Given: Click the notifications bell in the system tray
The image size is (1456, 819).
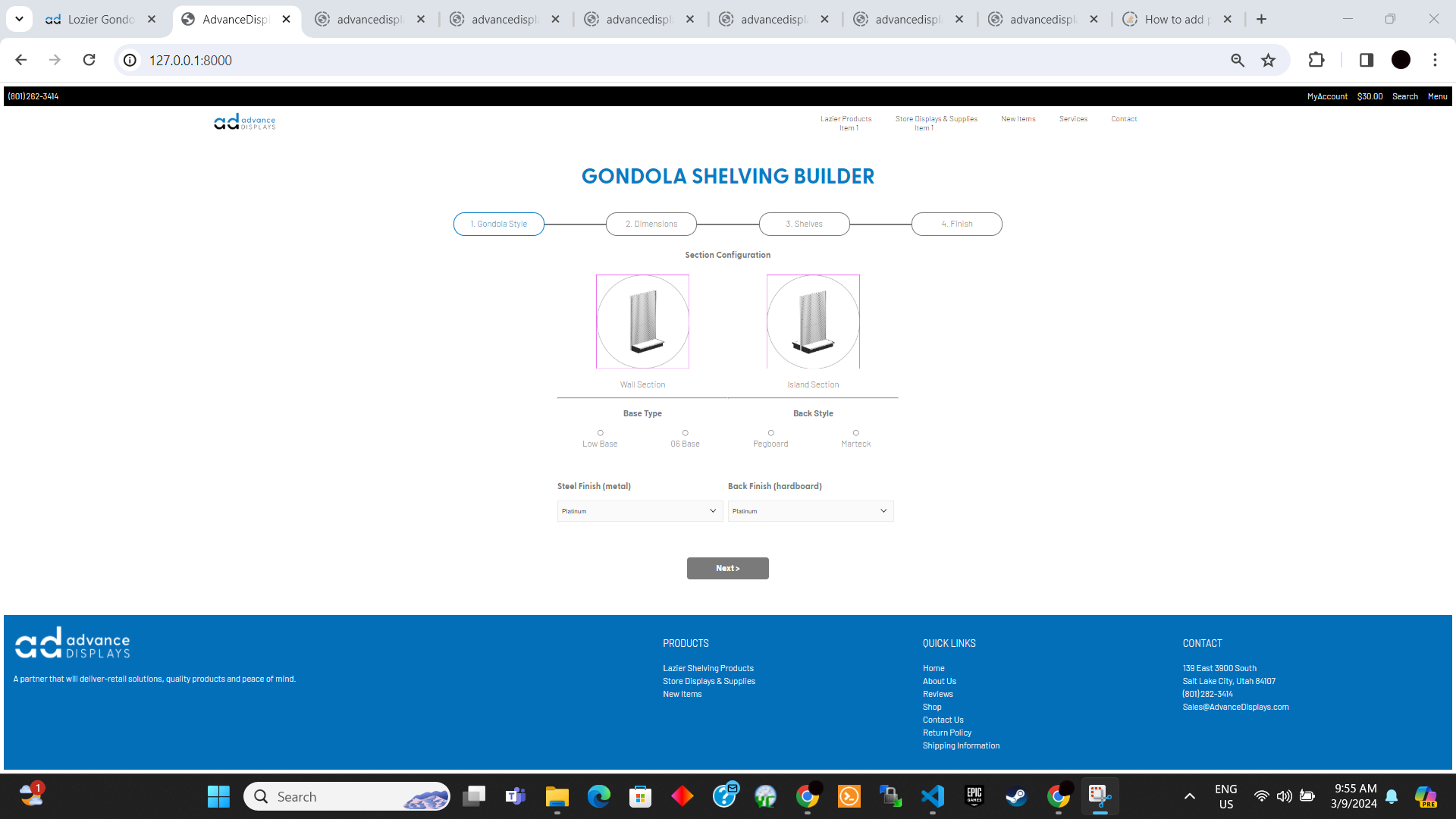Looking at the screenshot, I should click(x=1392, y=796).
